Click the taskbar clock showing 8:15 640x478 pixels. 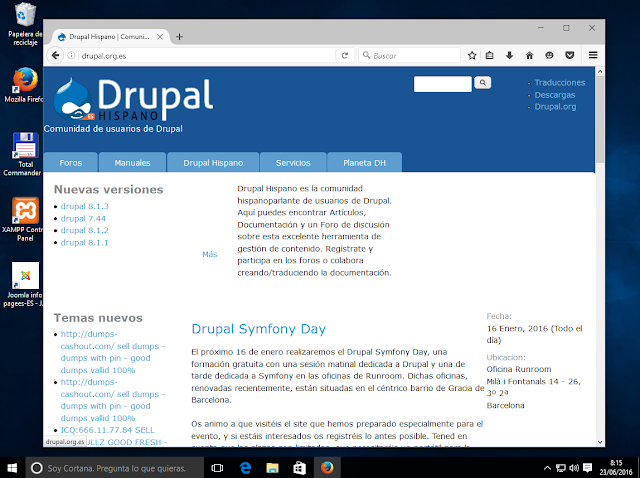tap(616, 468)
